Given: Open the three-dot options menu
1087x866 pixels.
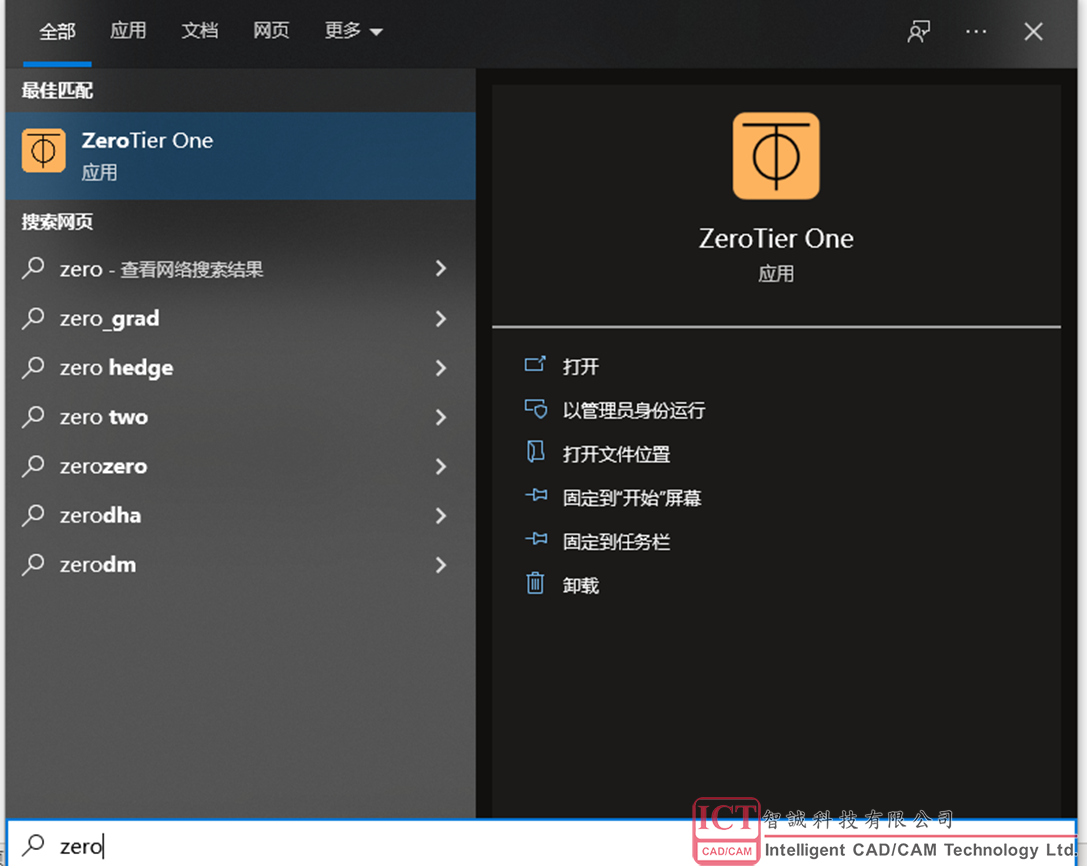Looking at the screenshot, I should [x=976, y=31].
